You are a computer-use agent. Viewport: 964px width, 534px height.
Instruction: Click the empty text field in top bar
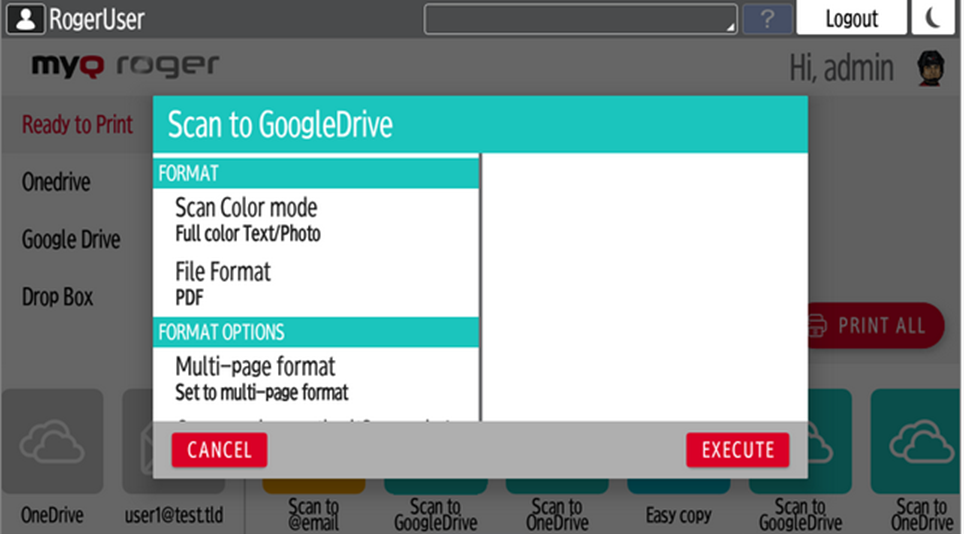[x=580, y=19]
